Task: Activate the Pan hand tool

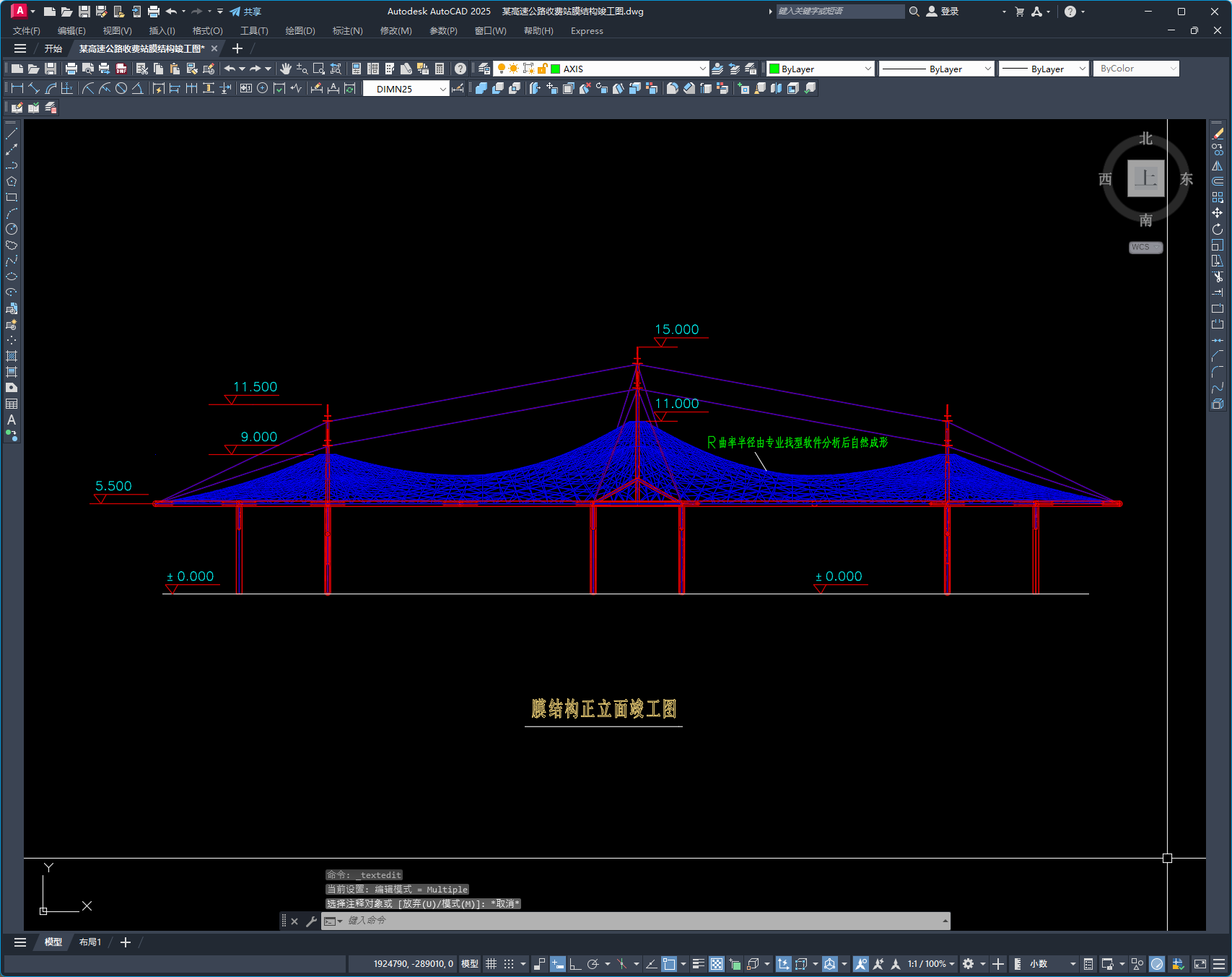Action: (x=286, y=69)
